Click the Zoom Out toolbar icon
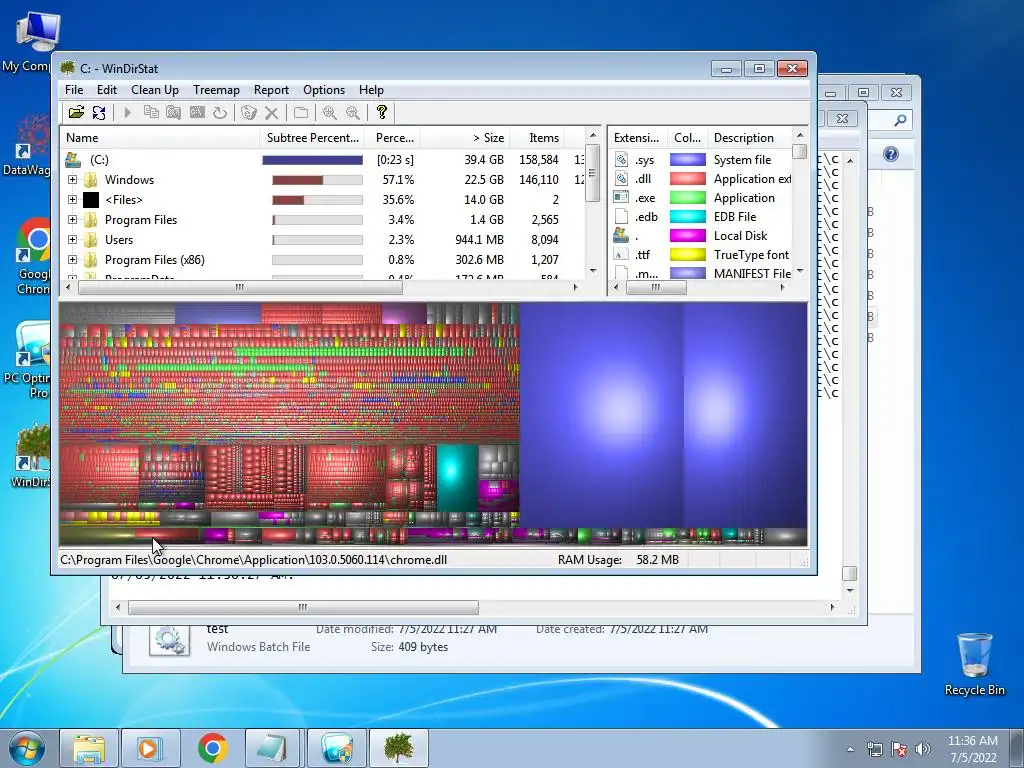Image resolution: width=1024 pixels, height=768 pixels. (x=353, y=112)
